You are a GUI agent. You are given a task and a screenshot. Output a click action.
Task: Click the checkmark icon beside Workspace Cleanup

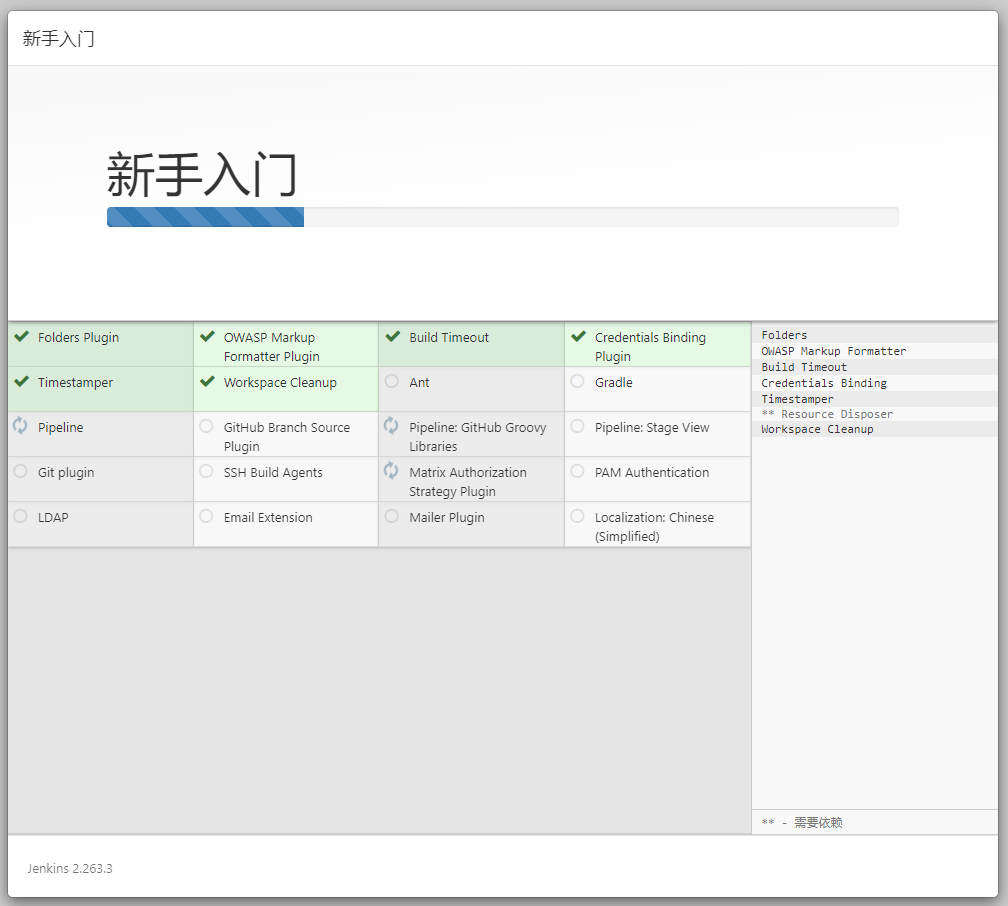click(x=207, y=381)
